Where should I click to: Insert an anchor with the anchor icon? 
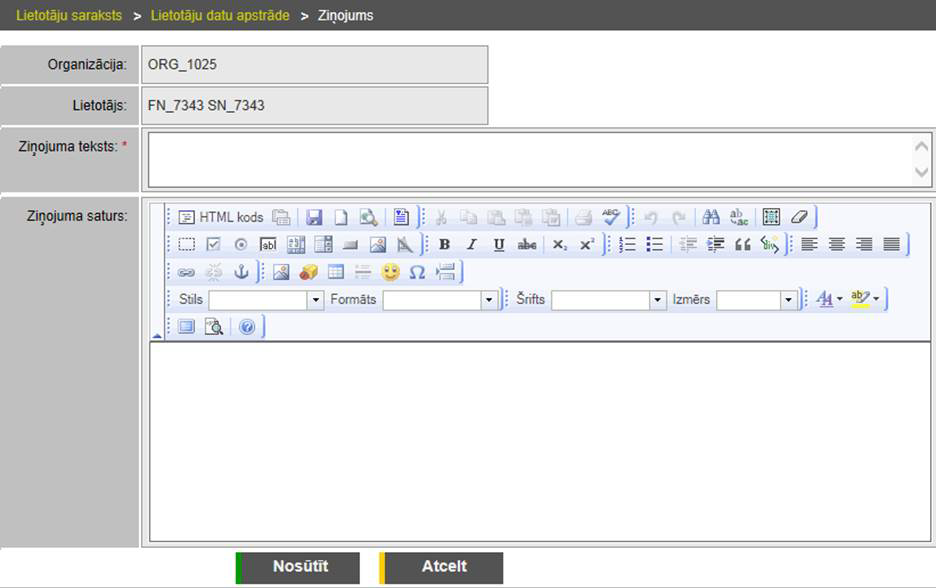pyautogui.click(x=240, y=272)
